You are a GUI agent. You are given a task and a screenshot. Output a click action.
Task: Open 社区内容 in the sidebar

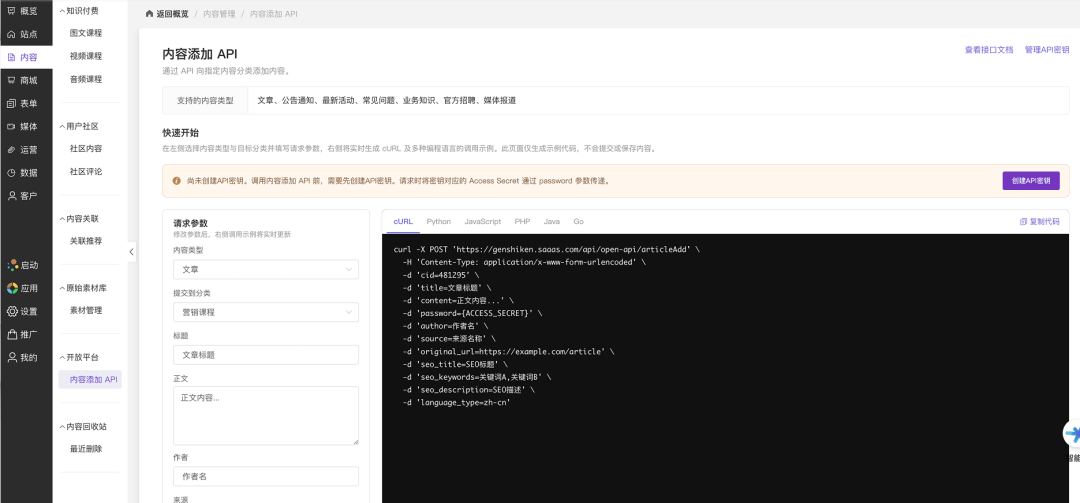pyautogui.click(x=86, y=149)
